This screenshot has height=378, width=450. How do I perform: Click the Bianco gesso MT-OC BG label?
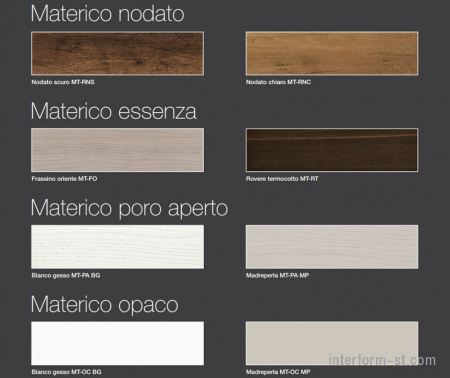pos(66,372)
